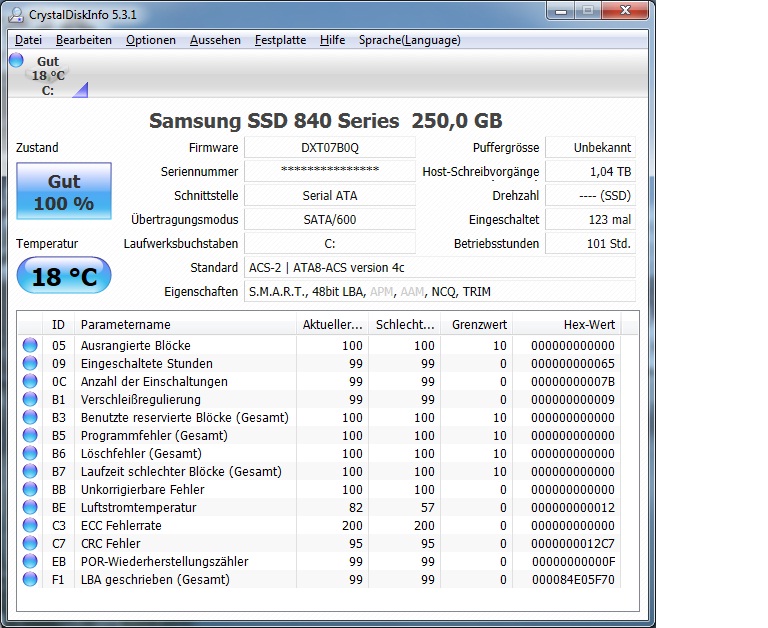Click status orb of Verschleißregulierung row
Screen dimensions: 768x628
click(x=30, y=399)
